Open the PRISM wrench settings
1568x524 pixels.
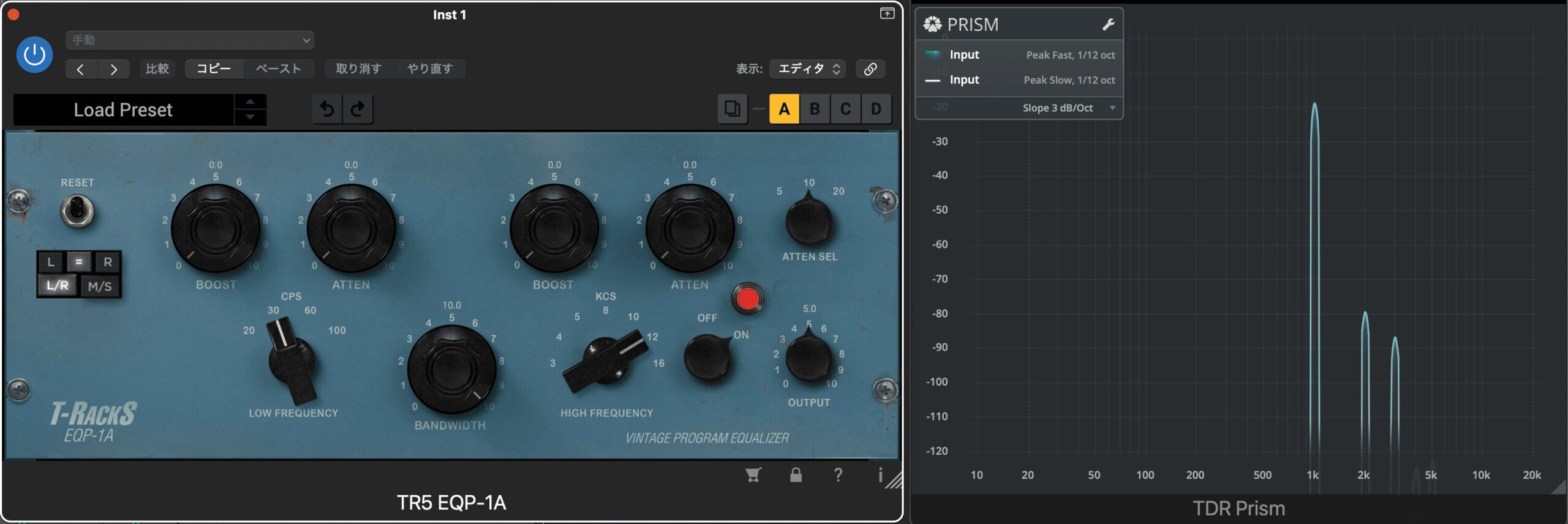pos(1108,24)
